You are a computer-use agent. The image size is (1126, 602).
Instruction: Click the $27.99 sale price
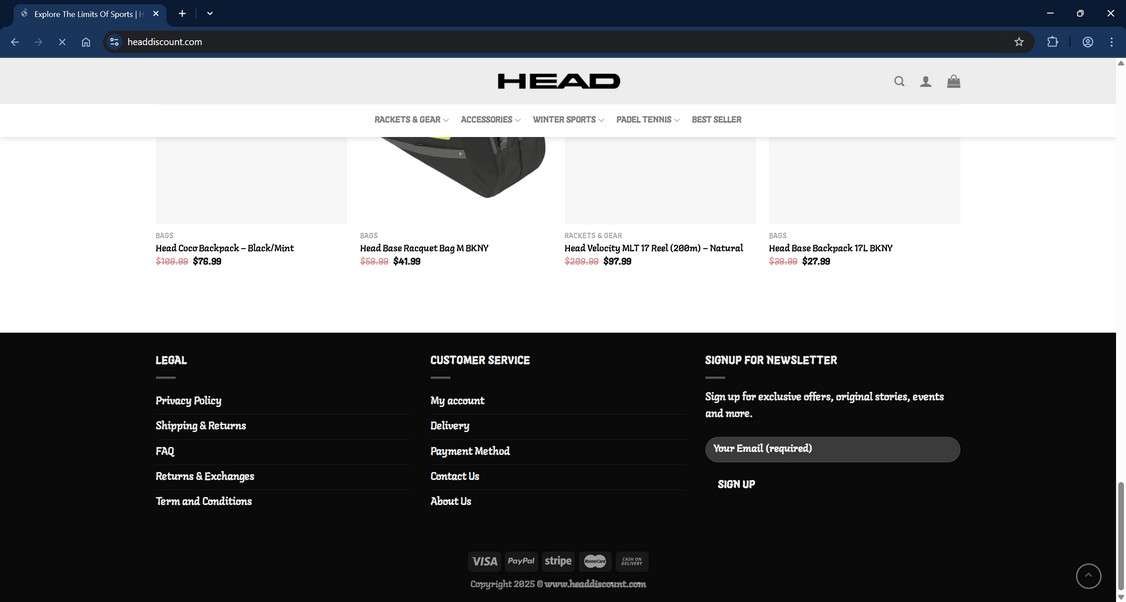[x=816, y=261]
